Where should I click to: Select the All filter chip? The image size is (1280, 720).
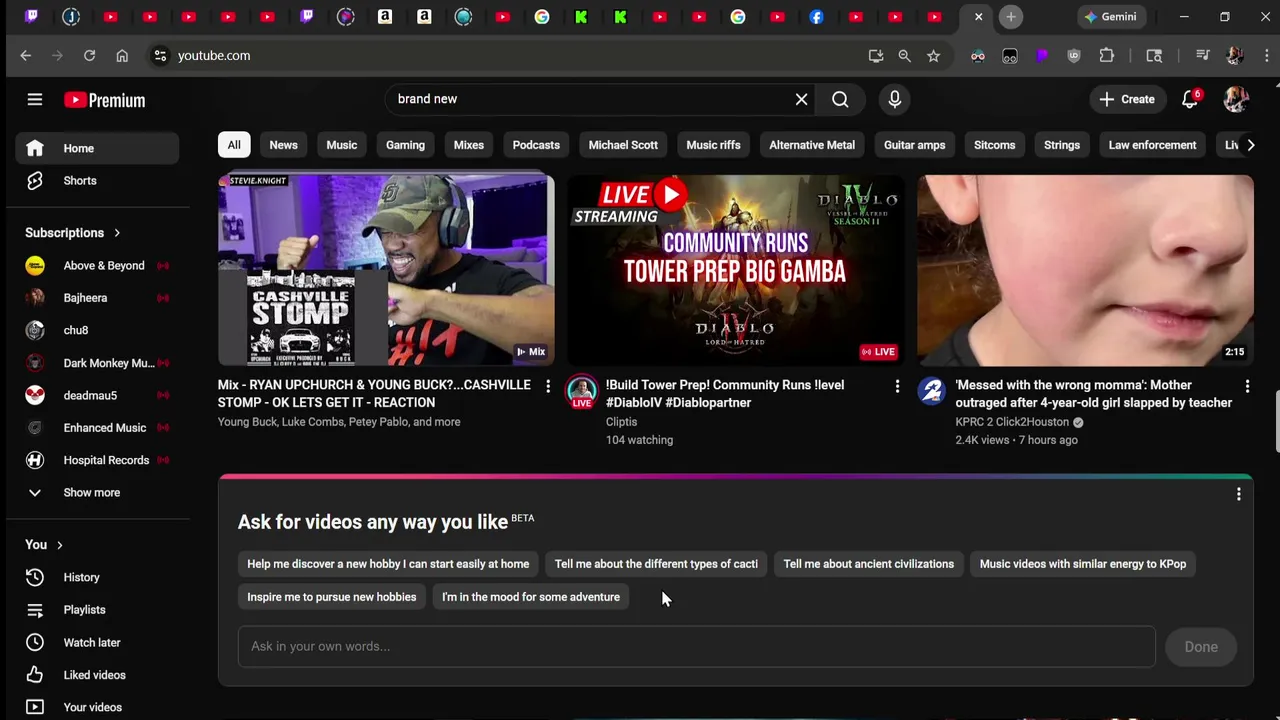pos(234,145)
